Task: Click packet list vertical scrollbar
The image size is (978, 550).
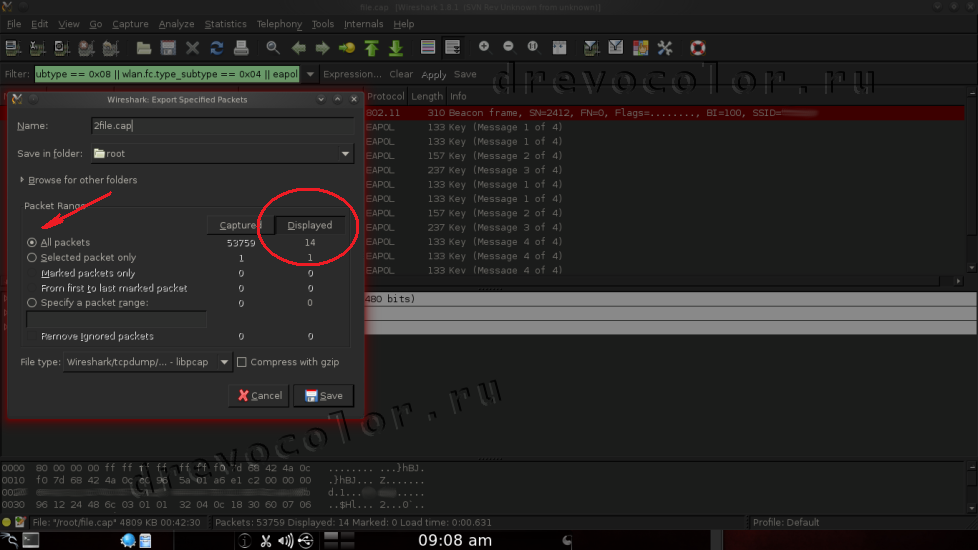Action: tap(972, 181)
